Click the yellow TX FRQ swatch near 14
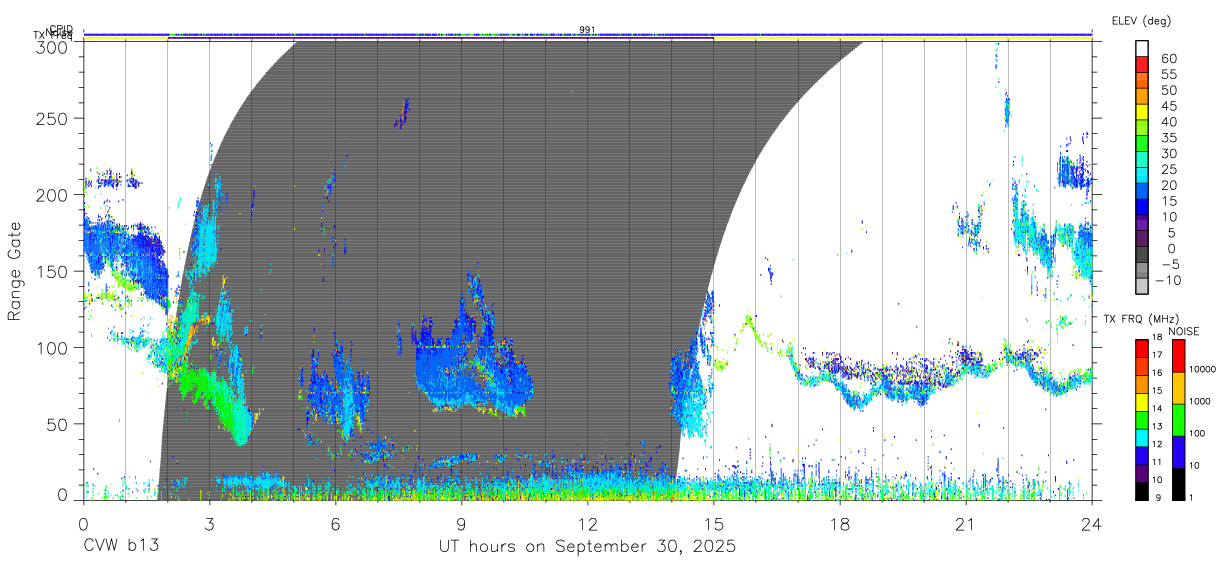Viewport: 1228px width, 567px height. coord(1141,402)
